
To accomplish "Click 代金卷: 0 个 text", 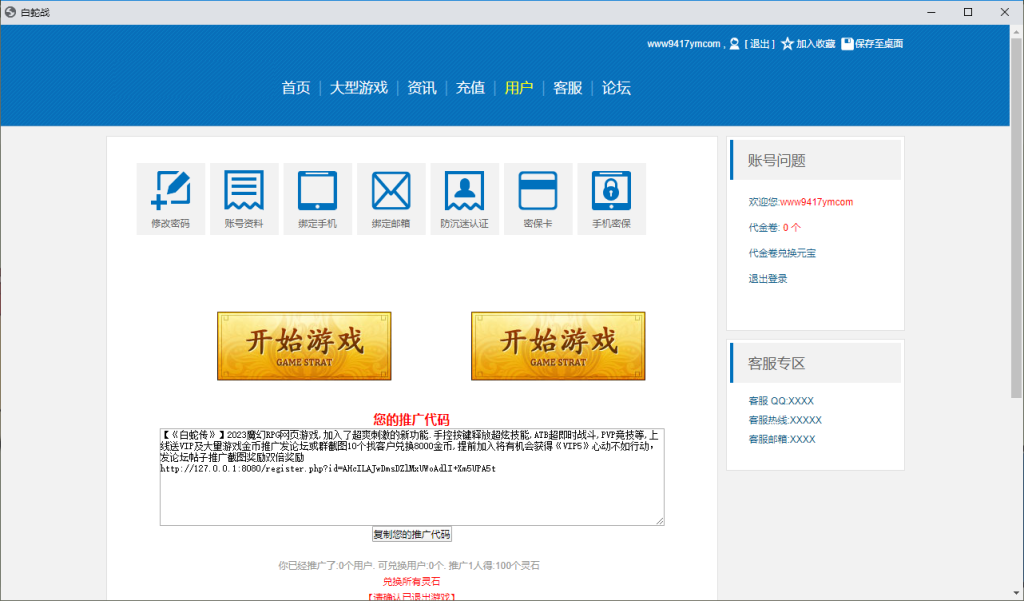I will pyautogui.click(x=775, y=227).
